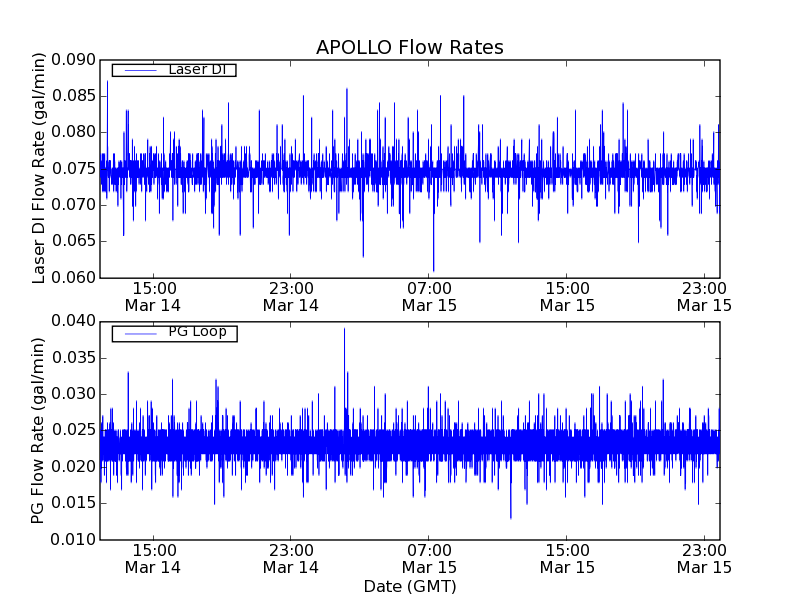Select the PG Loop legend box
Image resolution: width=800 pixels, height=600 pixels.
click(173, 332)
